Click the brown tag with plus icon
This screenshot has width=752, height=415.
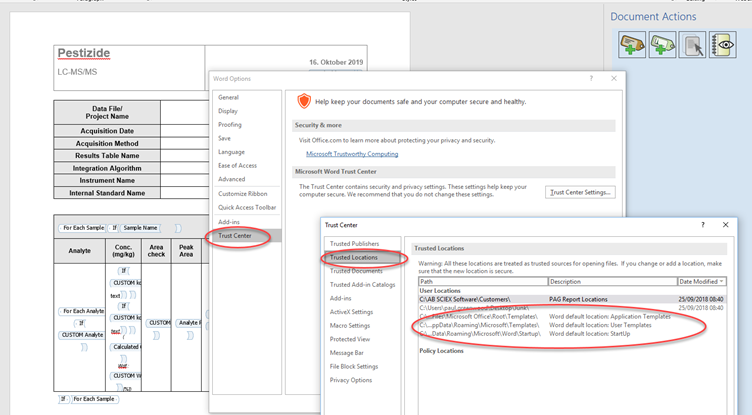click(632, 45)
